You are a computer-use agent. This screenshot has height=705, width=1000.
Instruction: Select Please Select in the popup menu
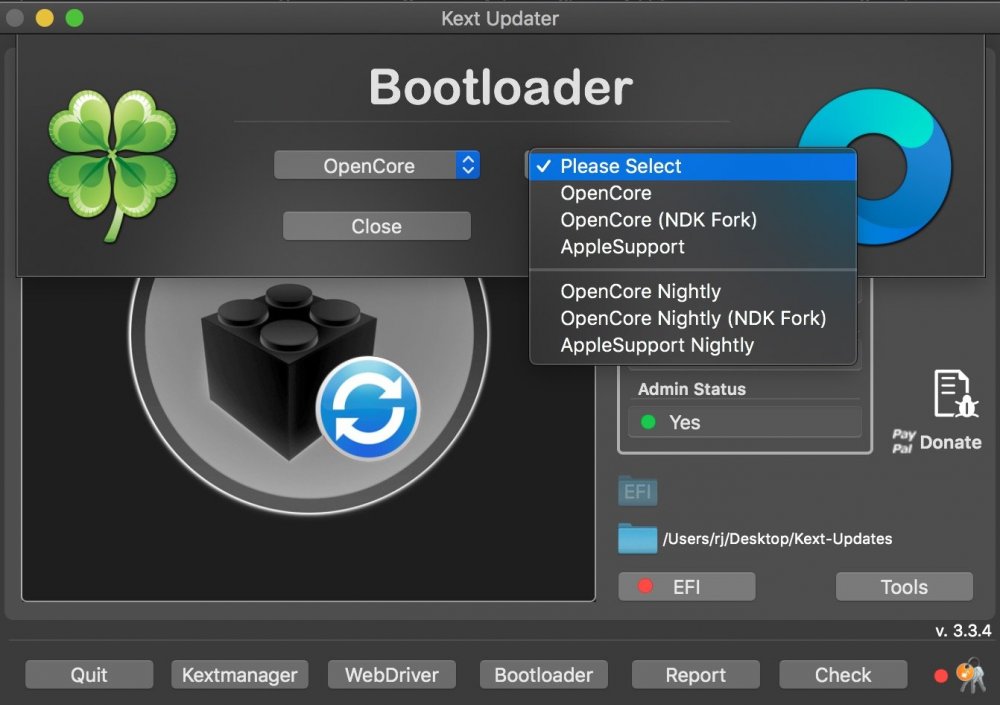tap(693, 166)
